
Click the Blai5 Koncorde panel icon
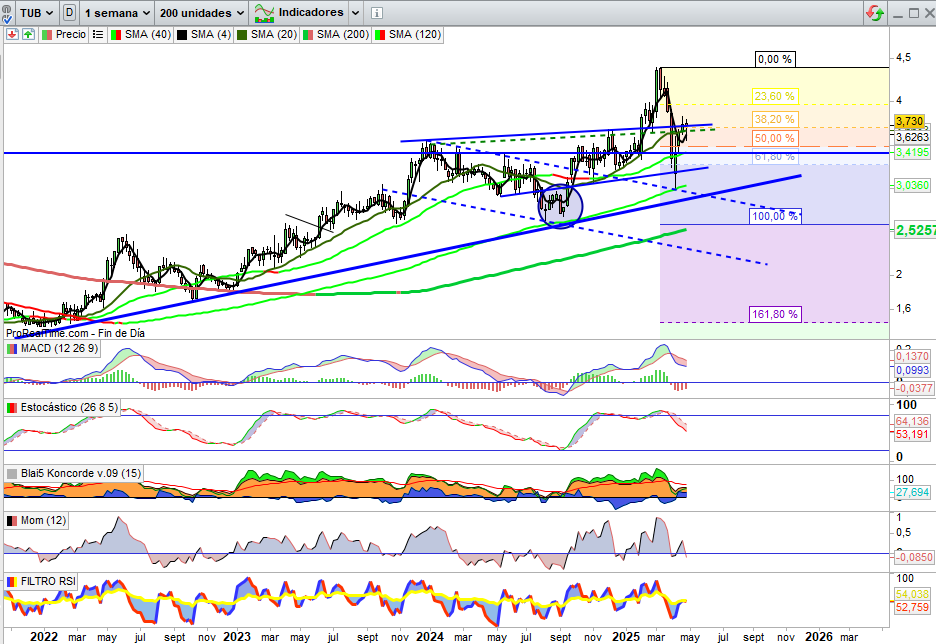pos(12,474)
